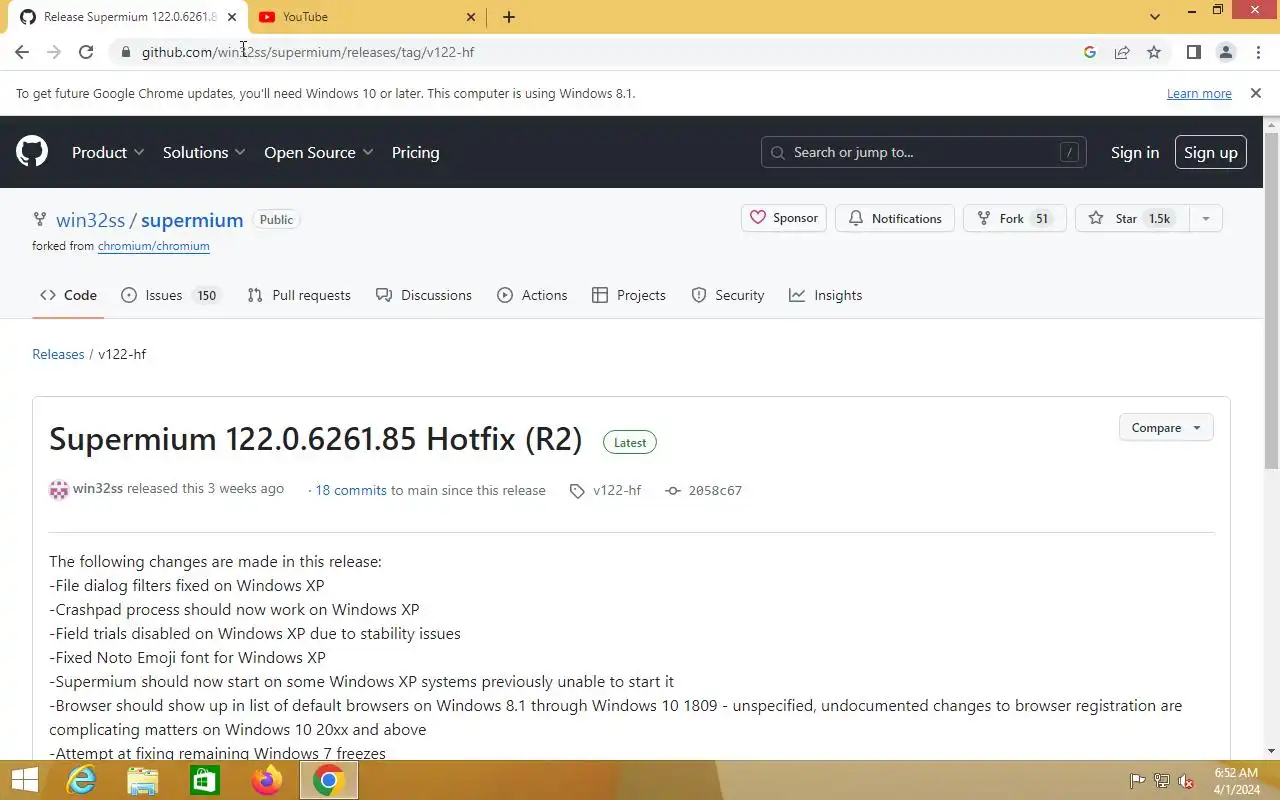Click the network tray icon
The height and width of the screenshot is (800, 1280).
tap(1162, 781)
